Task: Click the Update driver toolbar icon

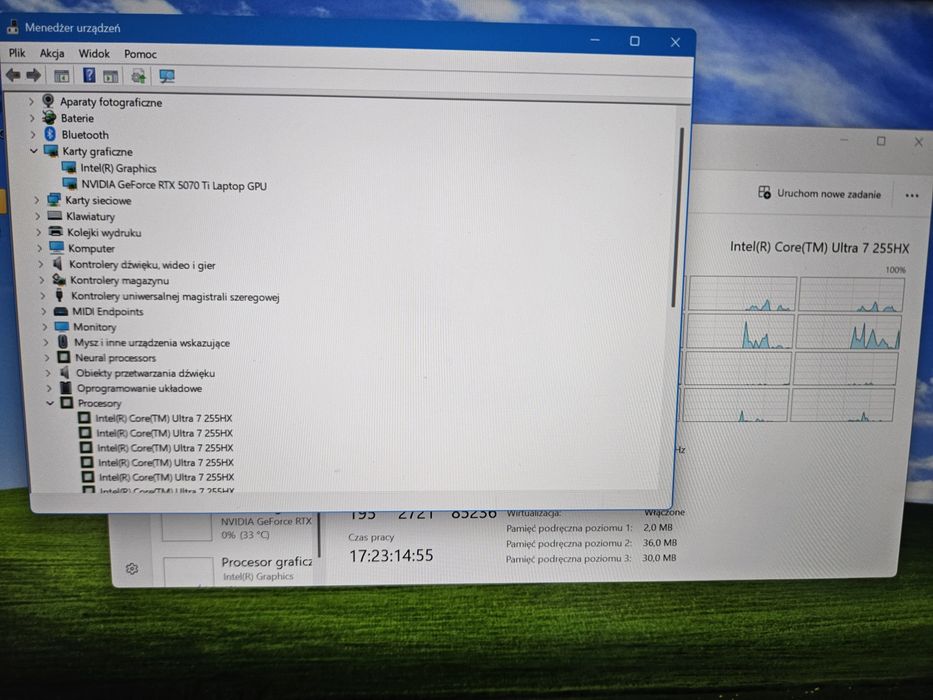Action: (x=138, y=76)
